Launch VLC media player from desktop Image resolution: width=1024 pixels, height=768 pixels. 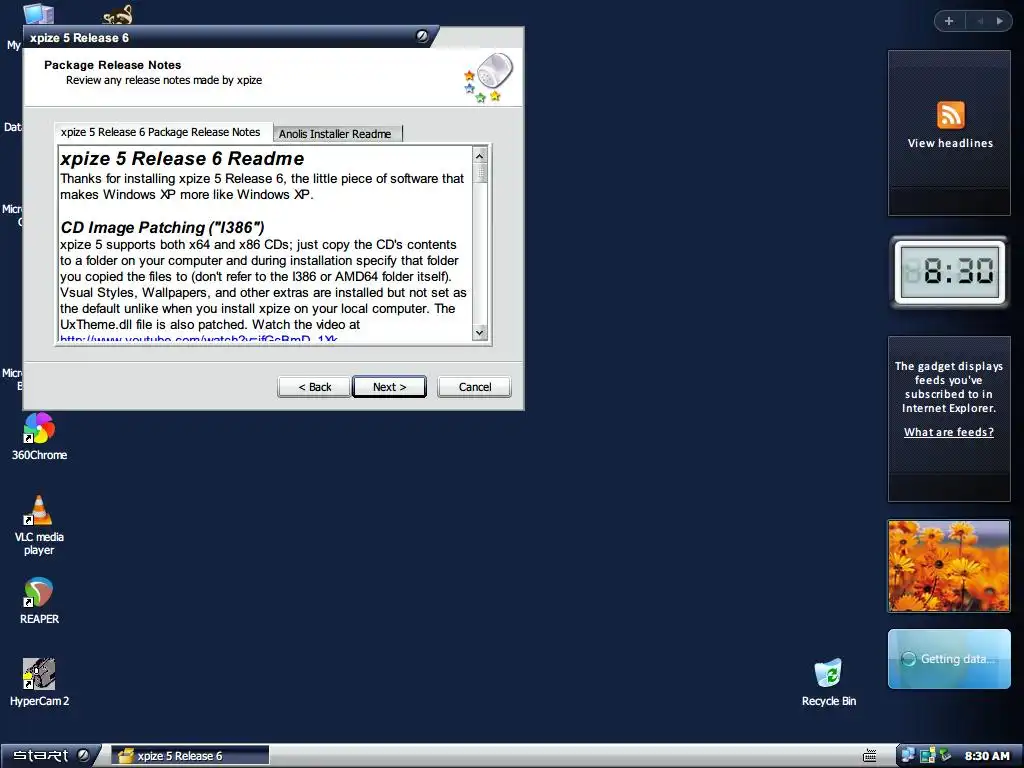pyautogui.click(x=39, y=525)
